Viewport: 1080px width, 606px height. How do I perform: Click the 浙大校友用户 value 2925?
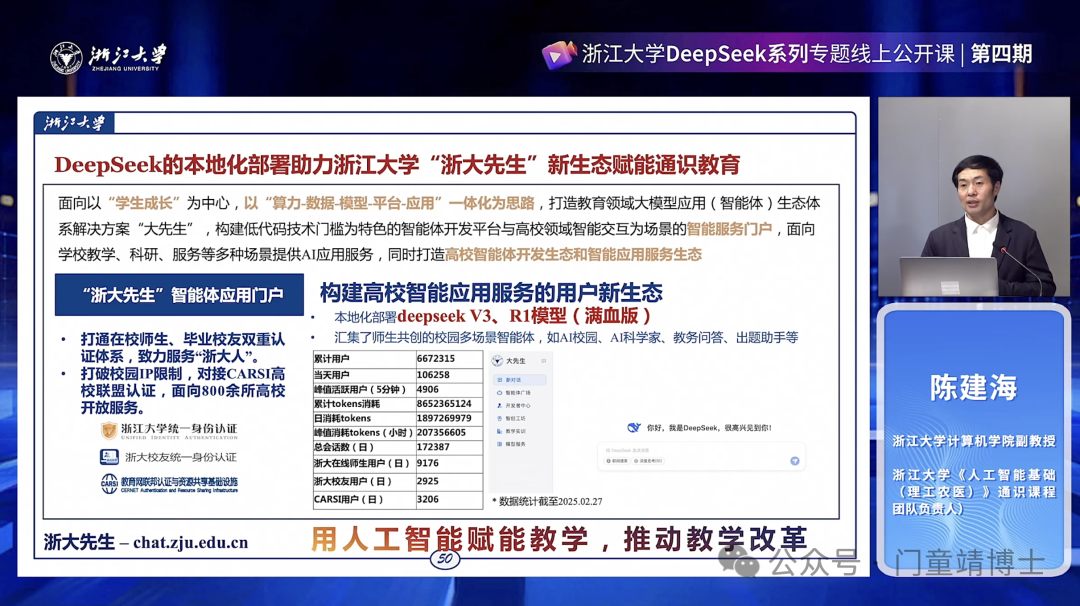pos(428,481)
